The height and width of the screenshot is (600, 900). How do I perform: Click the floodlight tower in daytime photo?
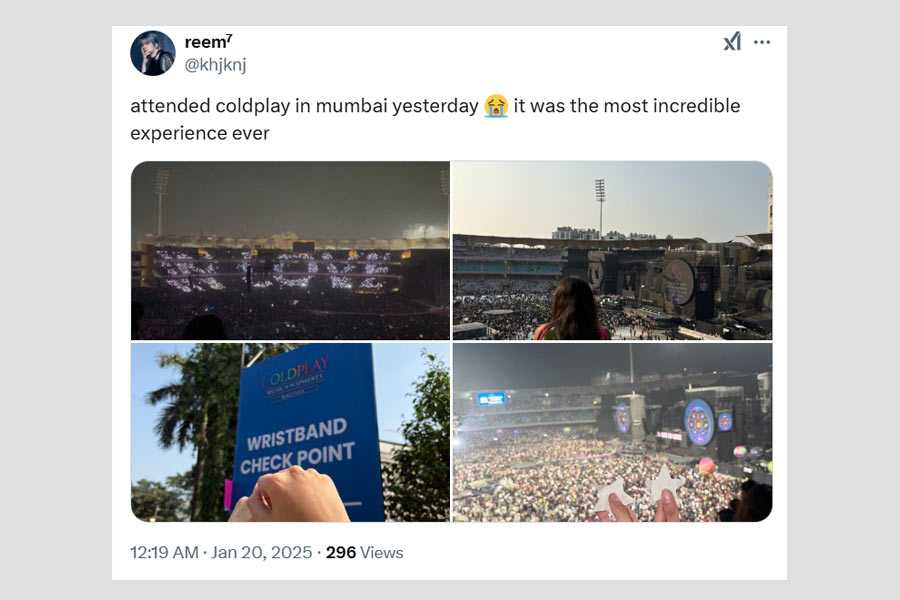coord(600,205)
